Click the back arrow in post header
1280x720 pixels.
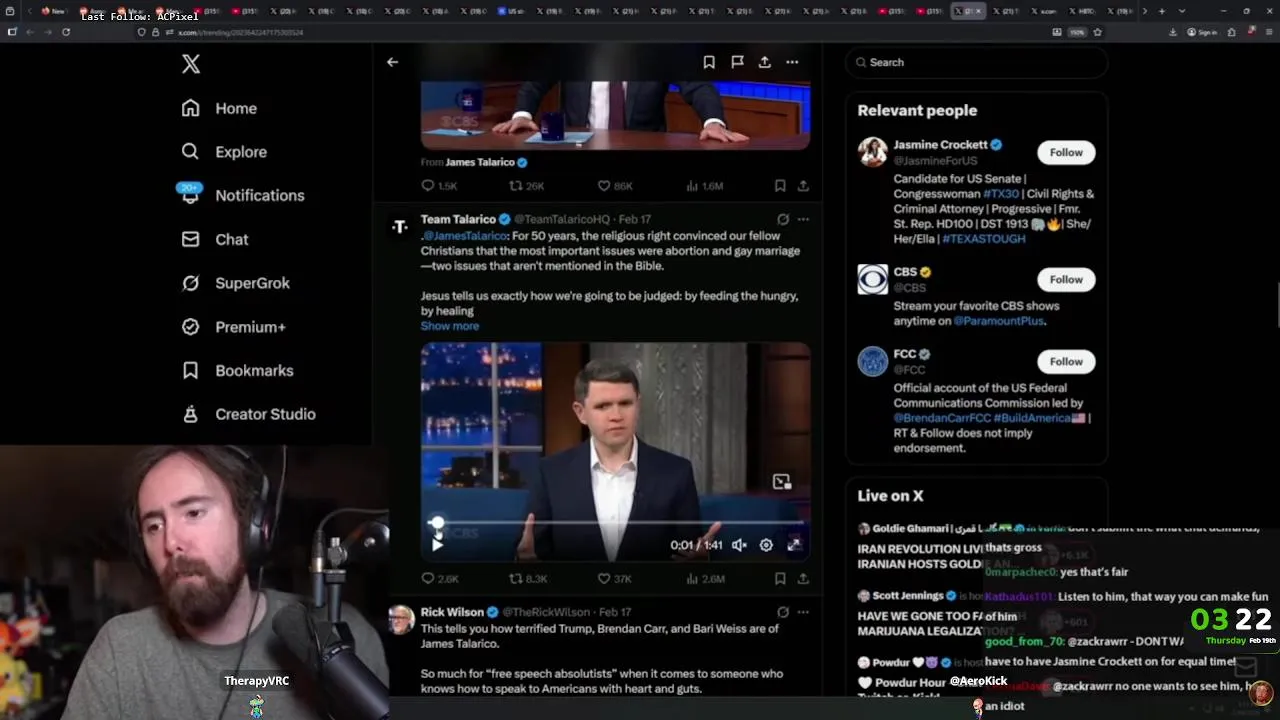pyautogui.click(x=392, y=62)
